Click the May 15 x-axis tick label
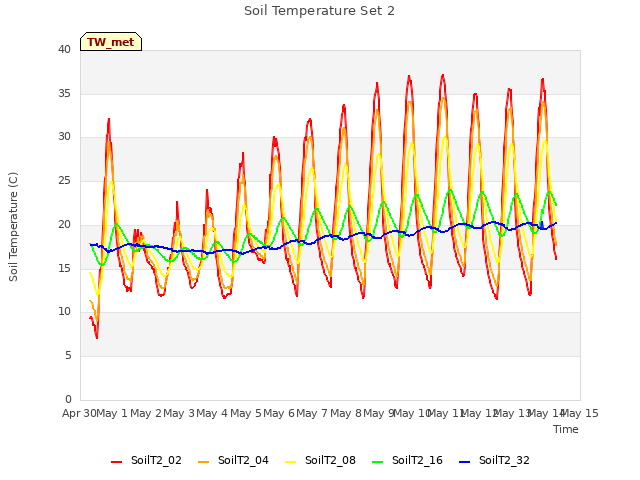The height and width of the screenshot is (480, 640). (580, 413)
